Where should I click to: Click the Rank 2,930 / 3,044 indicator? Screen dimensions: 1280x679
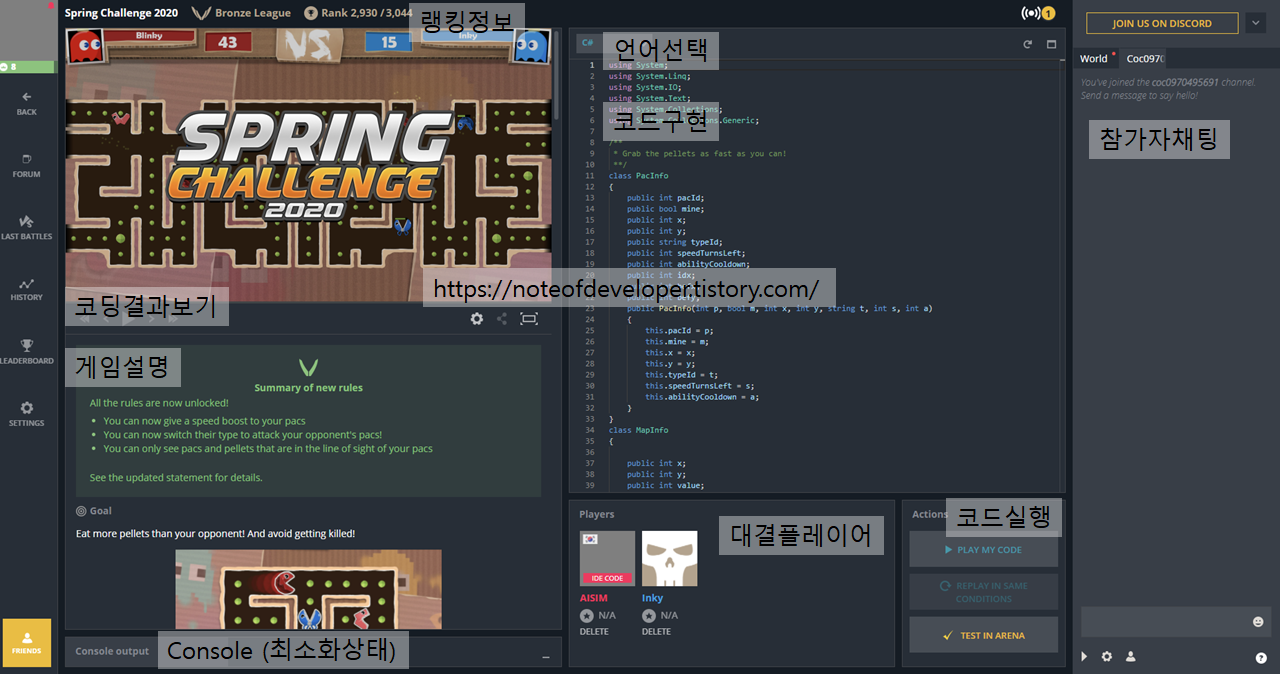tap(357, 13)
